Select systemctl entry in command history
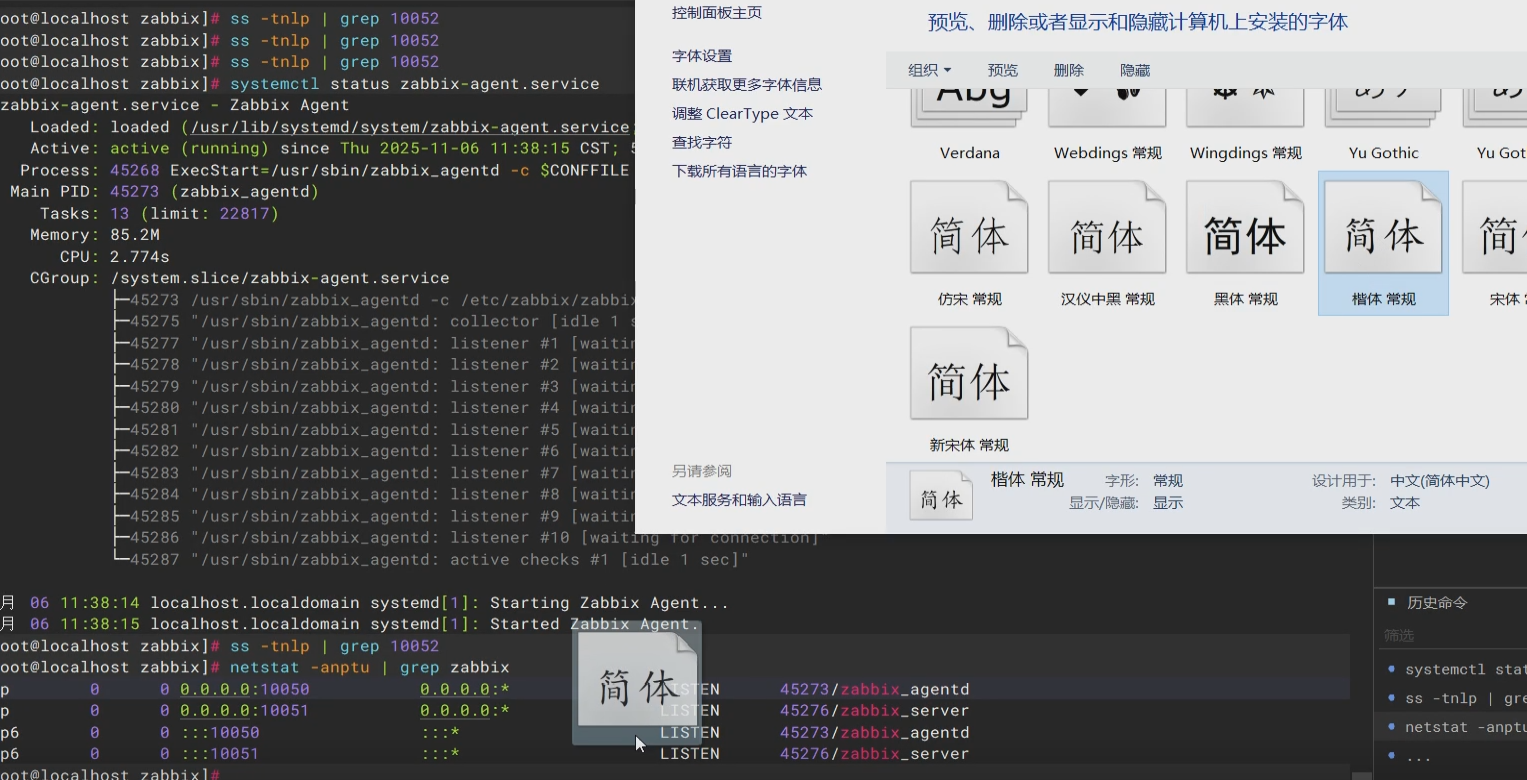 click(x=1465, y=669)
